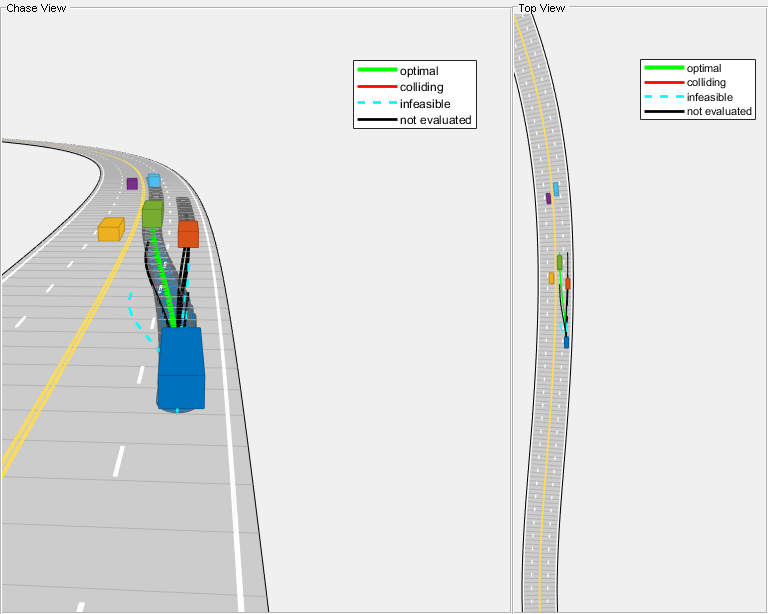Click the Top View panel title
Image resolution: width=768 pixels, height=614 pixels.
pyautogui.click(x=541, y=8)
